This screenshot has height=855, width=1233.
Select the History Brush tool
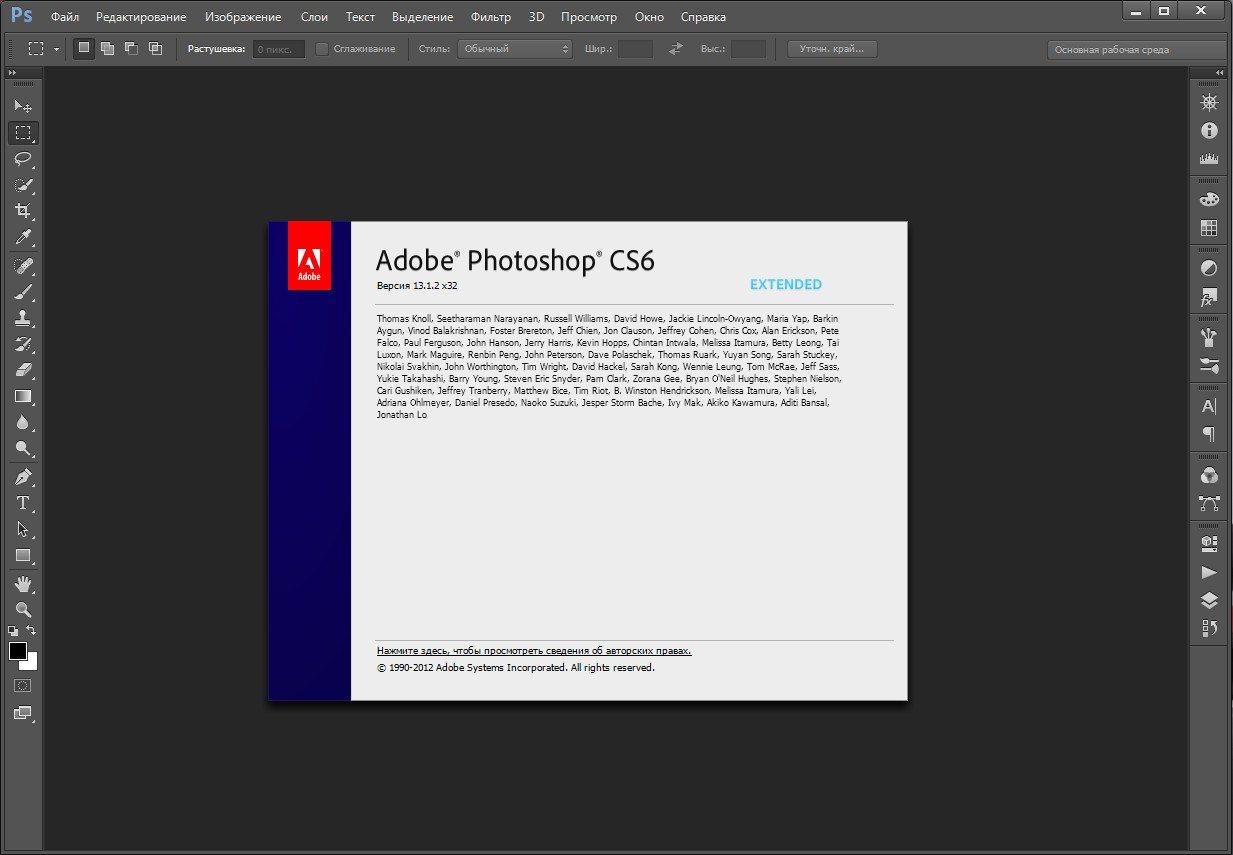point(23,344)
